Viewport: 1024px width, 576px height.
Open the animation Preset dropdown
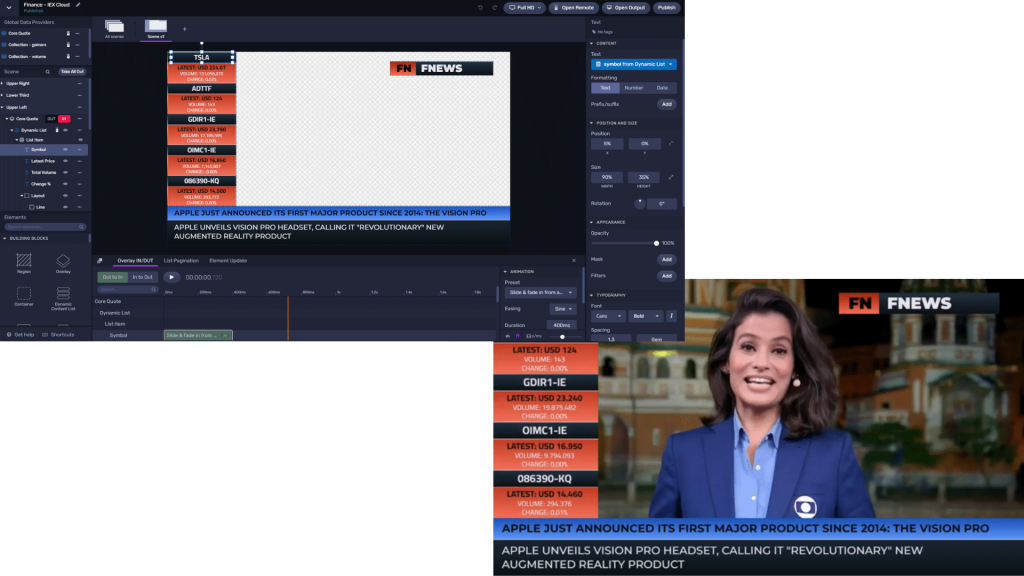(540, 293)
